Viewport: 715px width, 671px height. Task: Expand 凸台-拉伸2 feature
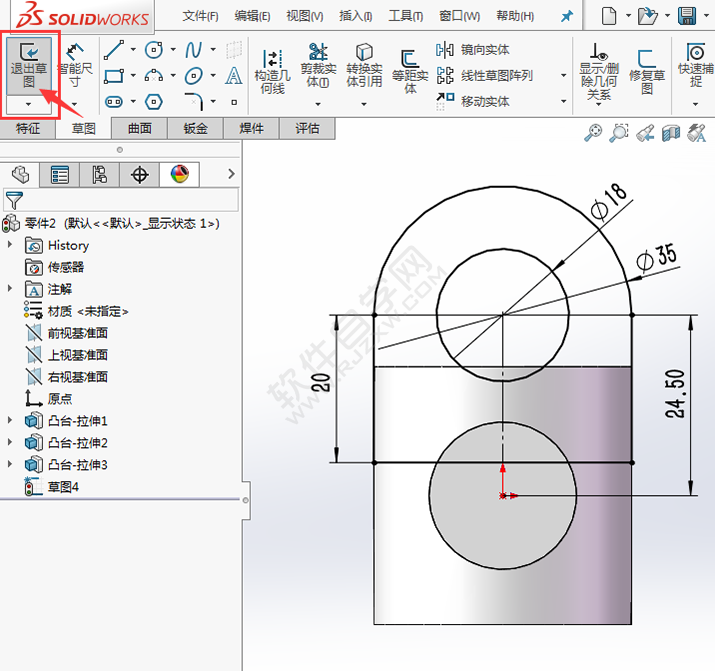coord(10,442)
